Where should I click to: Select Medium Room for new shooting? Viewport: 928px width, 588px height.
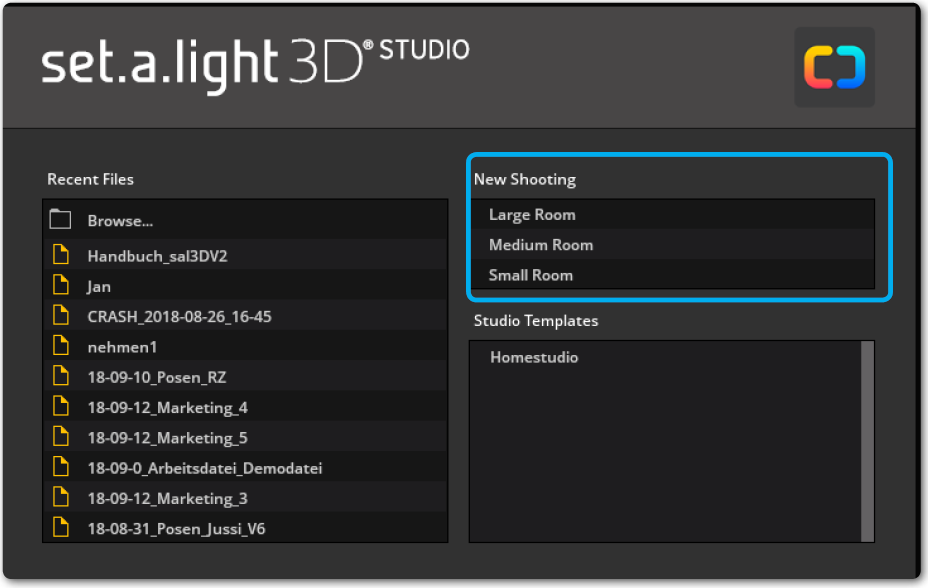pos(541,245)
